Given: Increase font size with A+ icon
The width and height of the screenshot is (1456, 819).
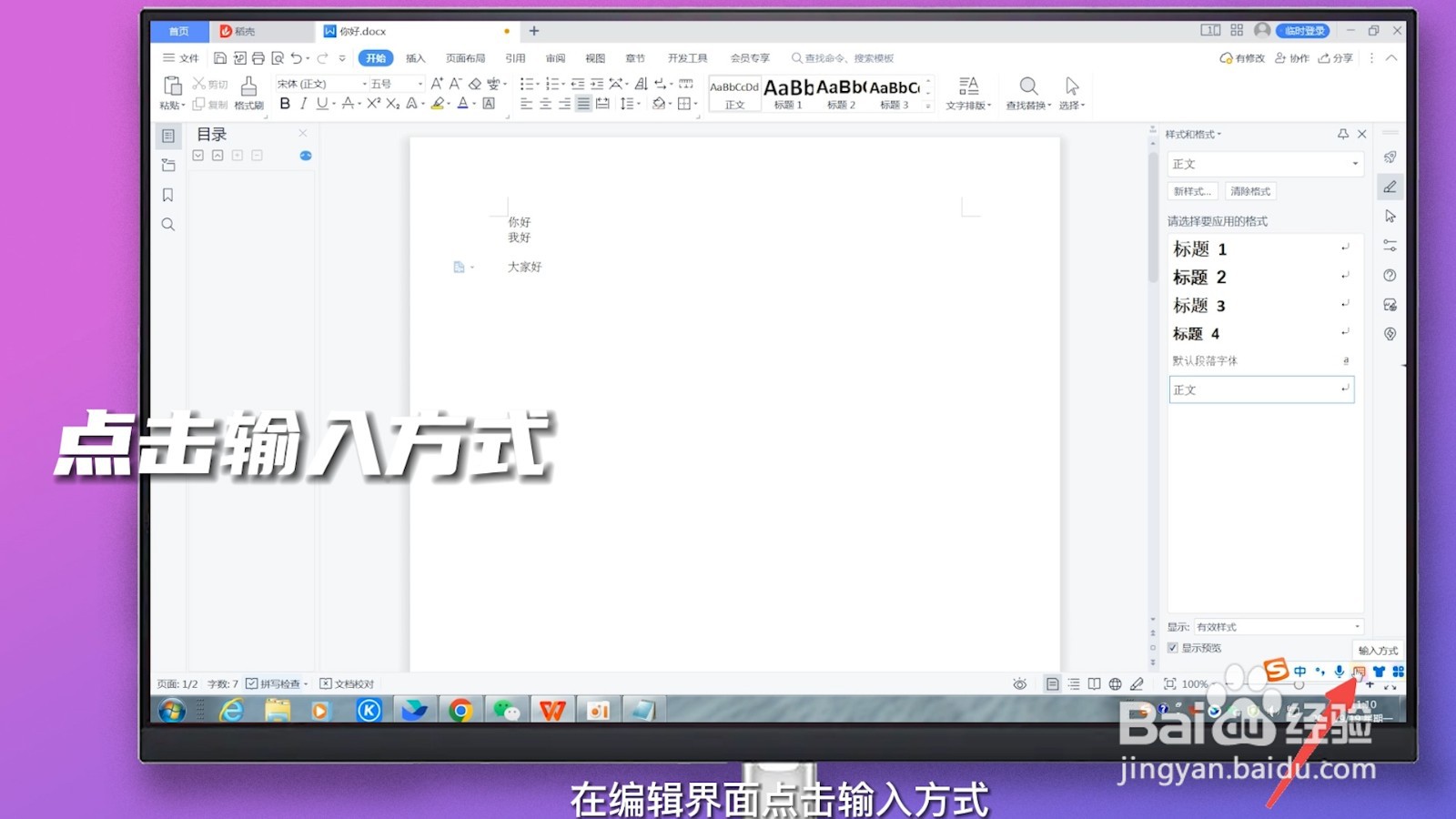Looking at the screenshot, I should [x=437, y=84].
